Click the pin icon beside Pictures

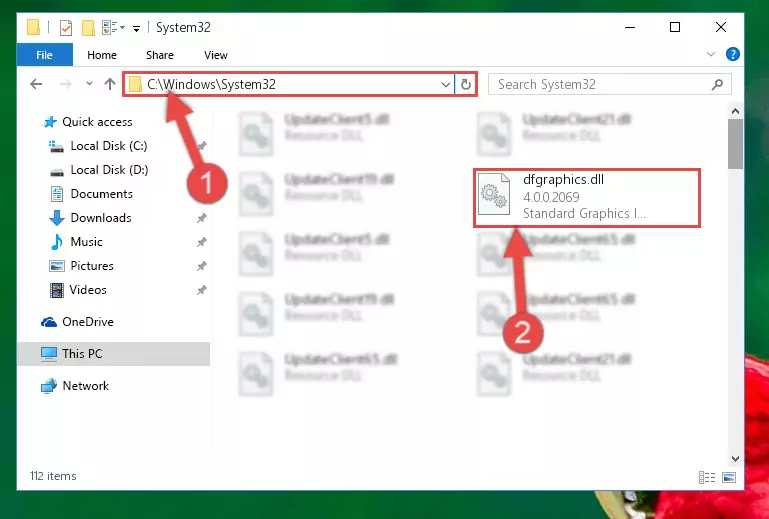coord(202,266)
